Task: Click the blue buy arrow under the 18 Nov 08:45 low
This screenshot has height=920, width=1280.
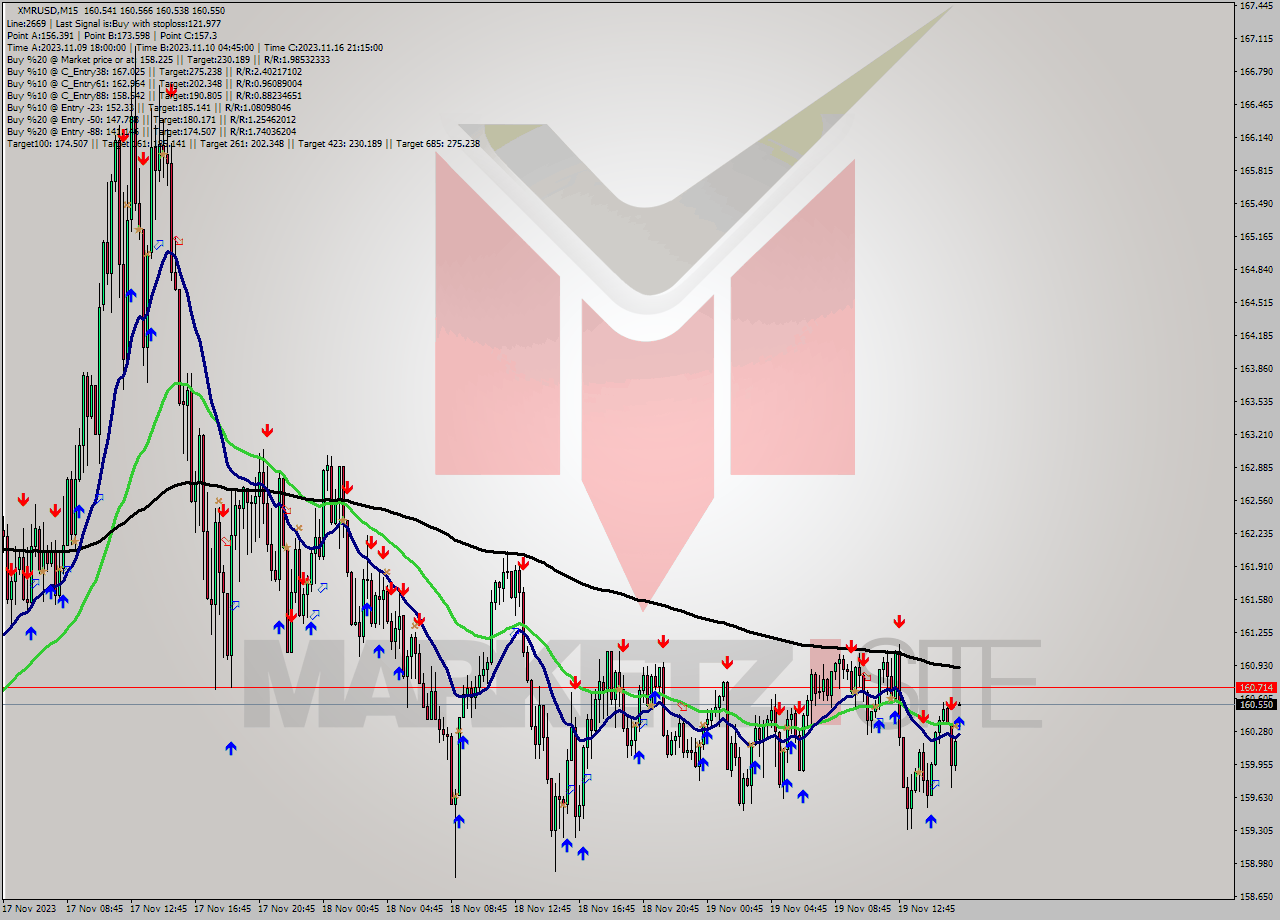Action: 459,821
